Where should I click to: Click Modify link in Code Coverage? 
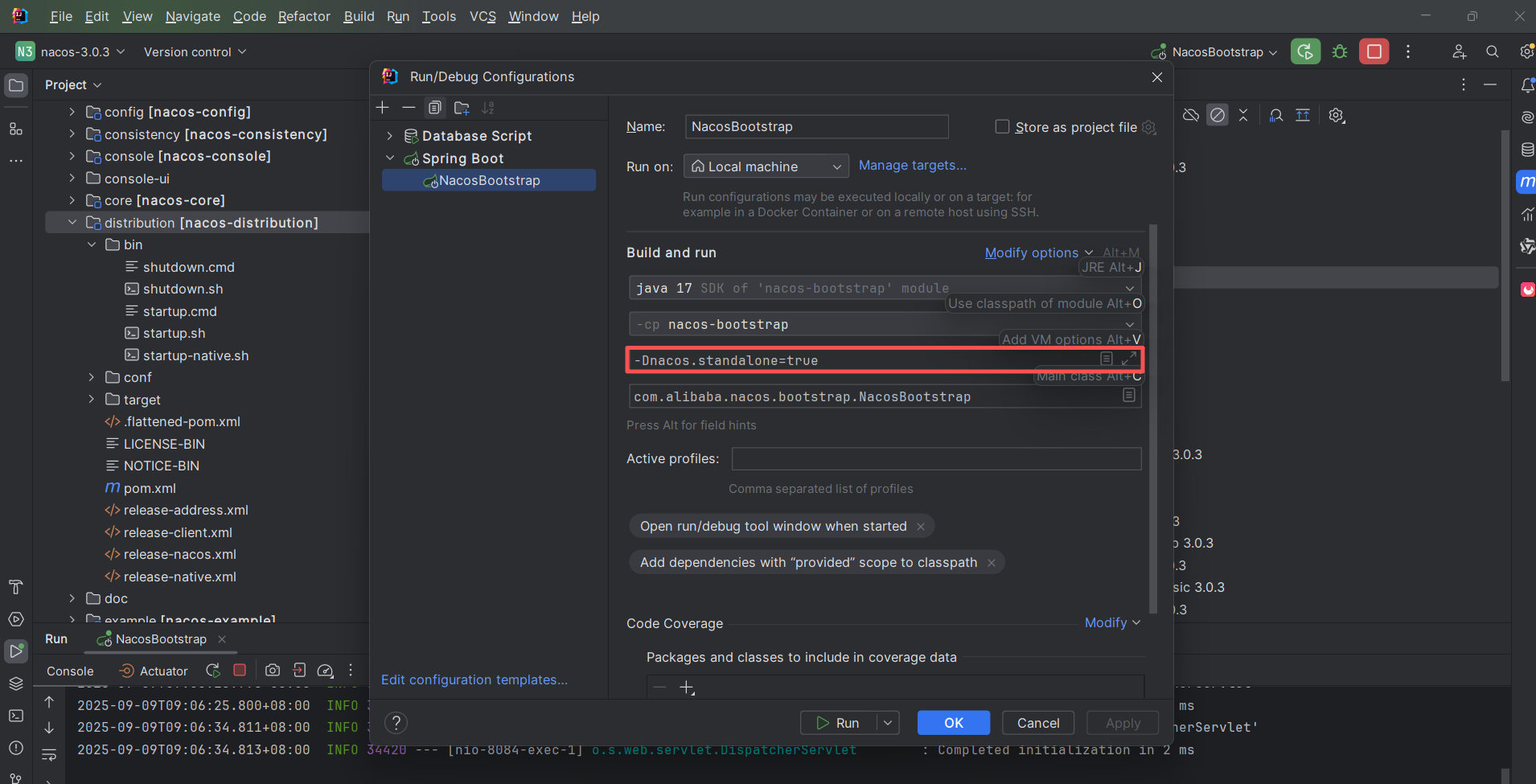(1112, 622)
